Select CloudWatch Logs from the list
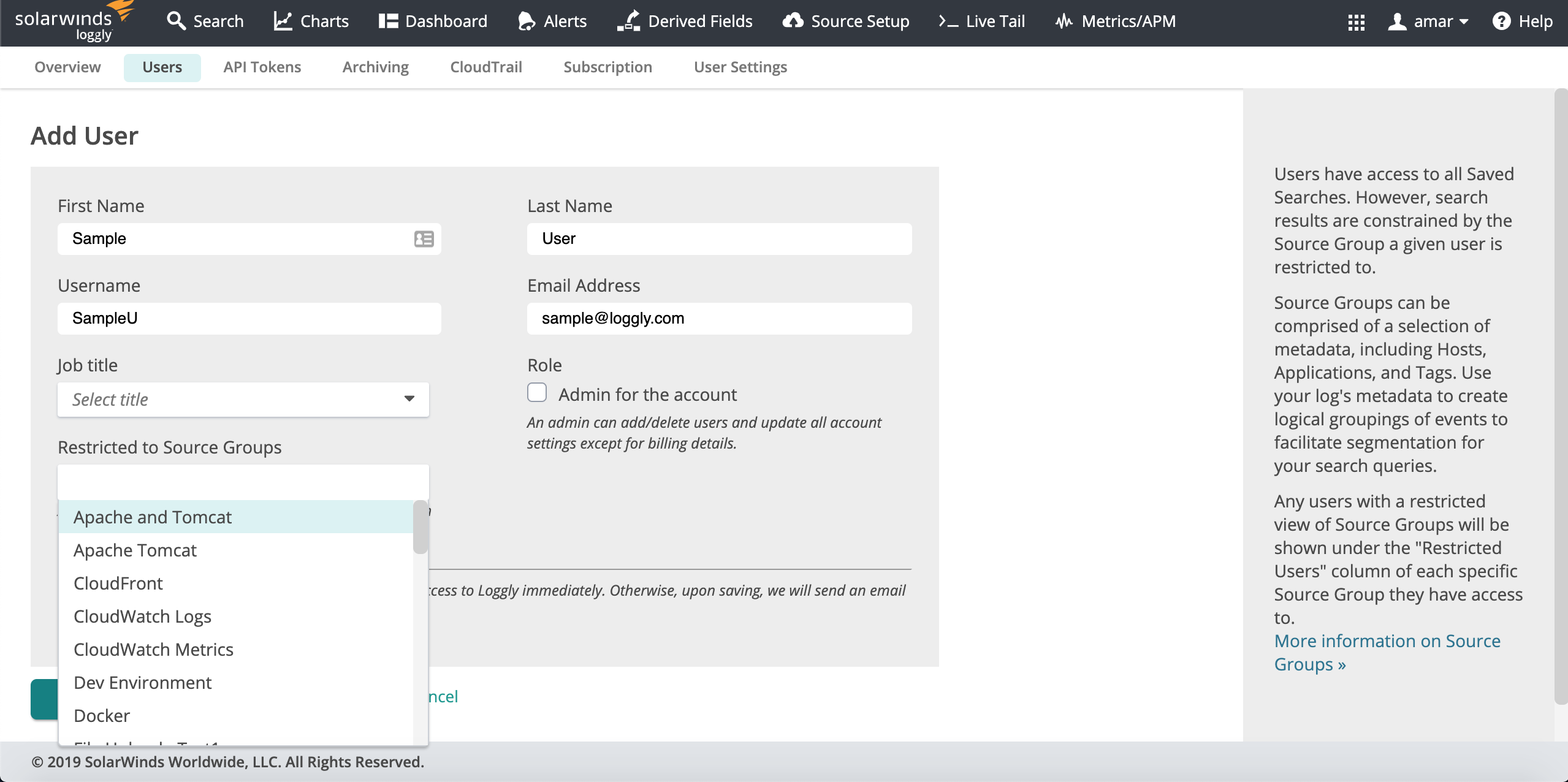This screenshot has height=782, width=1568. [142, 617]
